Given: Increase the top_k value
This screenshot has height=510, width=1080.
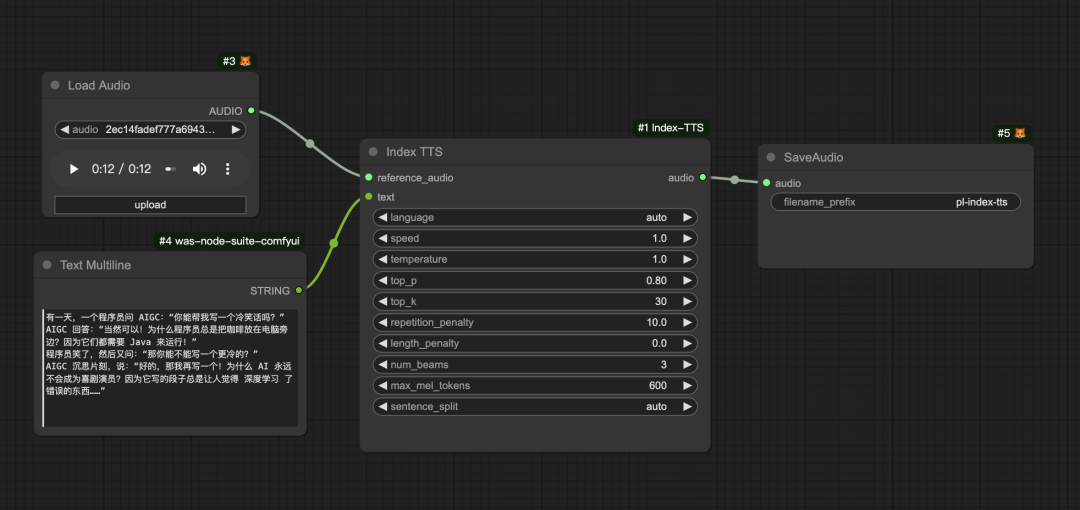Looking at the screenshot, I should [687, 302].
